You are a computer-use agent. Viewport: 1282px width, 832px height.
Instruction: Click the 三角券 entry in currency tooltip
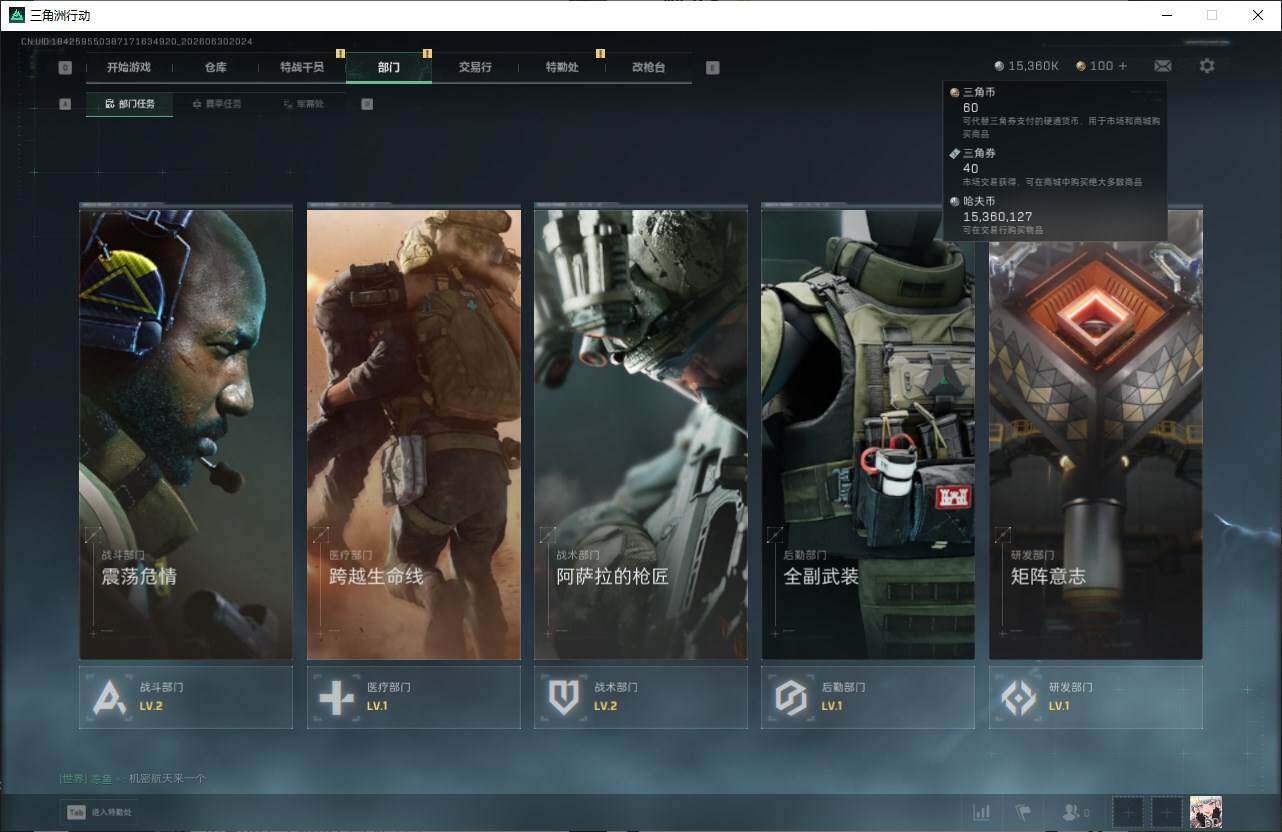(x=1055, y=167)
